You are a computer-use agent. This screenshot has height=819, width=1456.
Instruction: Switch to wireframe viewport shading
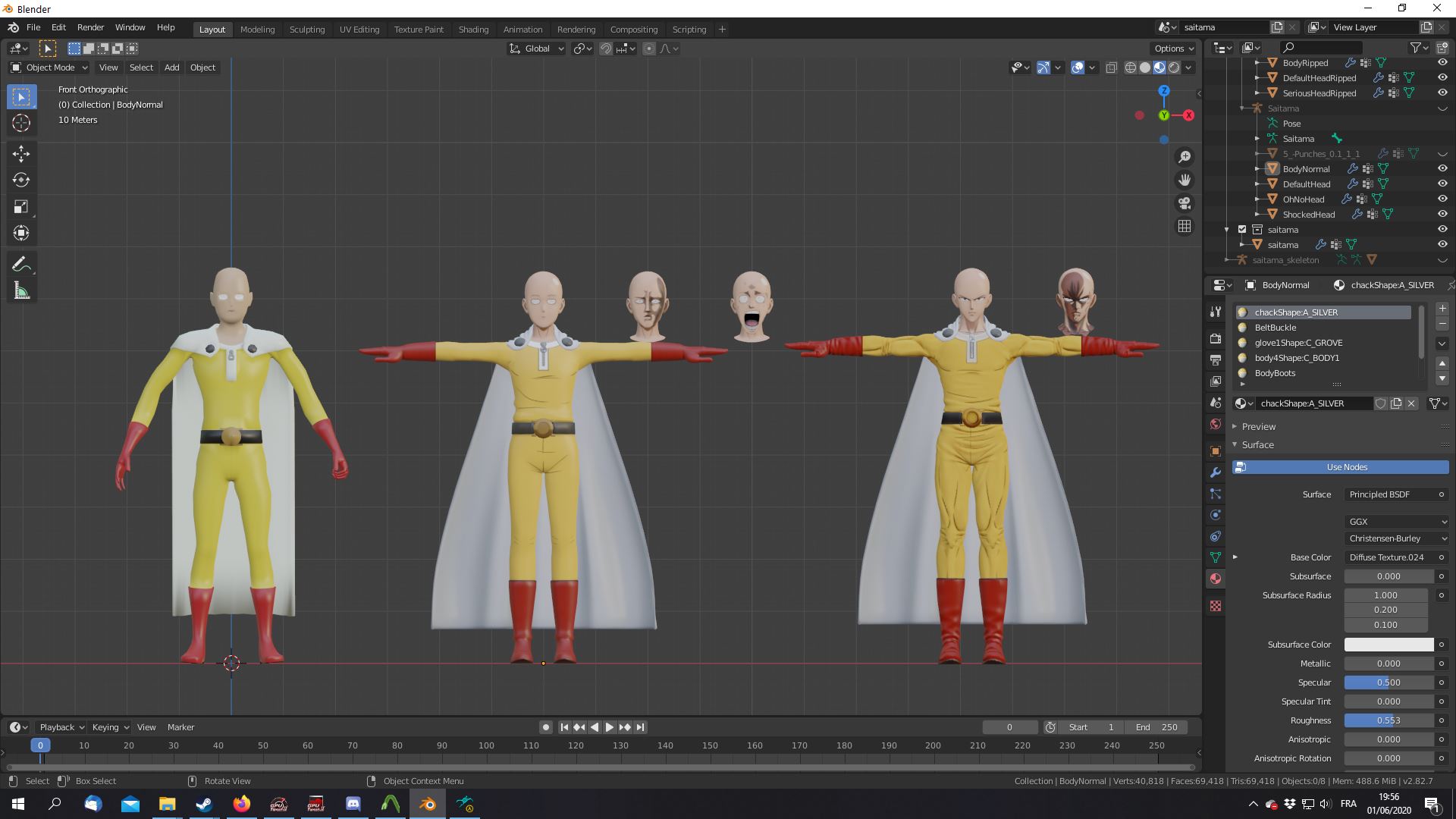coord(1131,67)
